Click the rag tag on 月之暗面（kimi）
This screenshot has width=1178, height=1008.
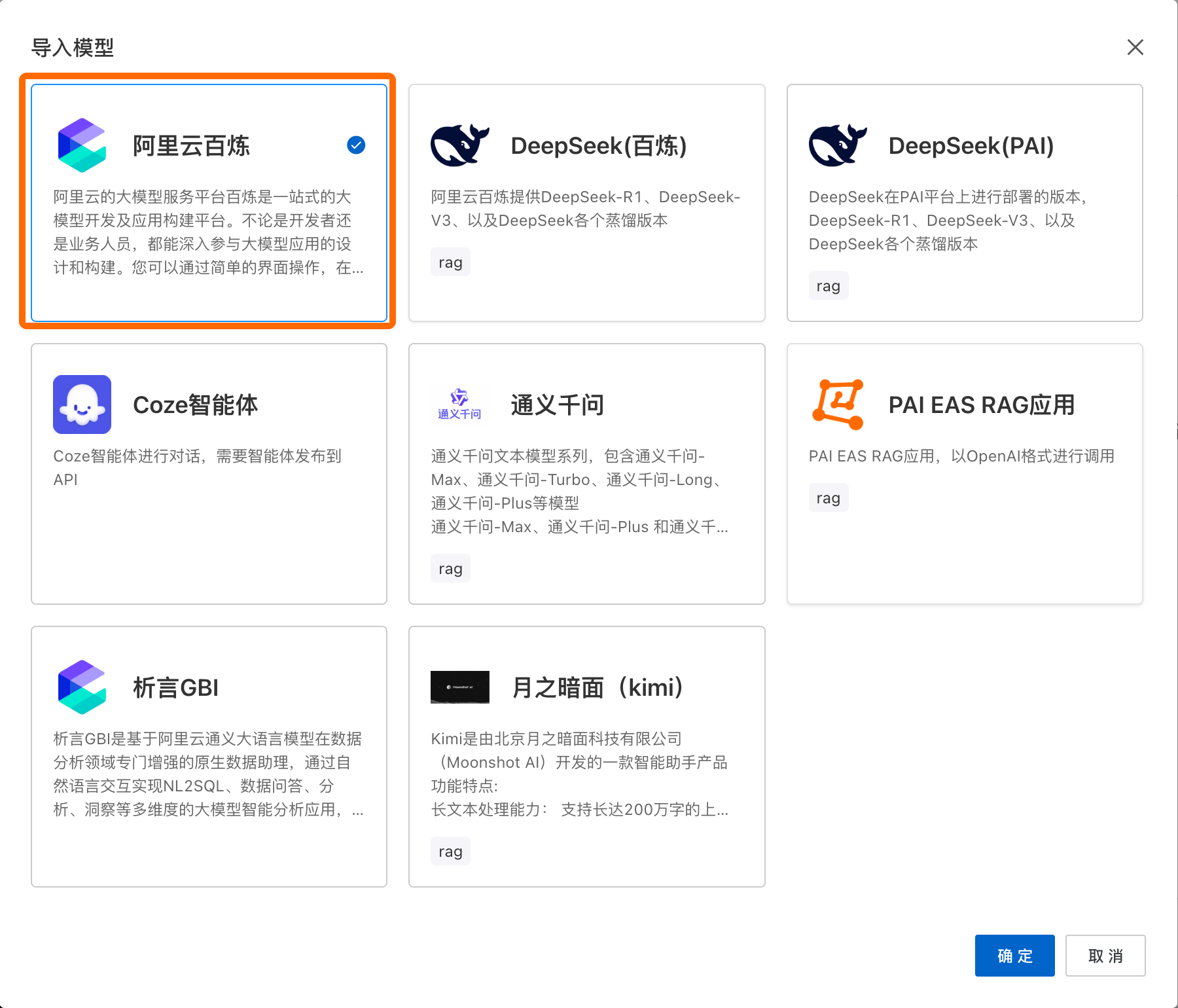pyautogui.click(x=450, y=852)
